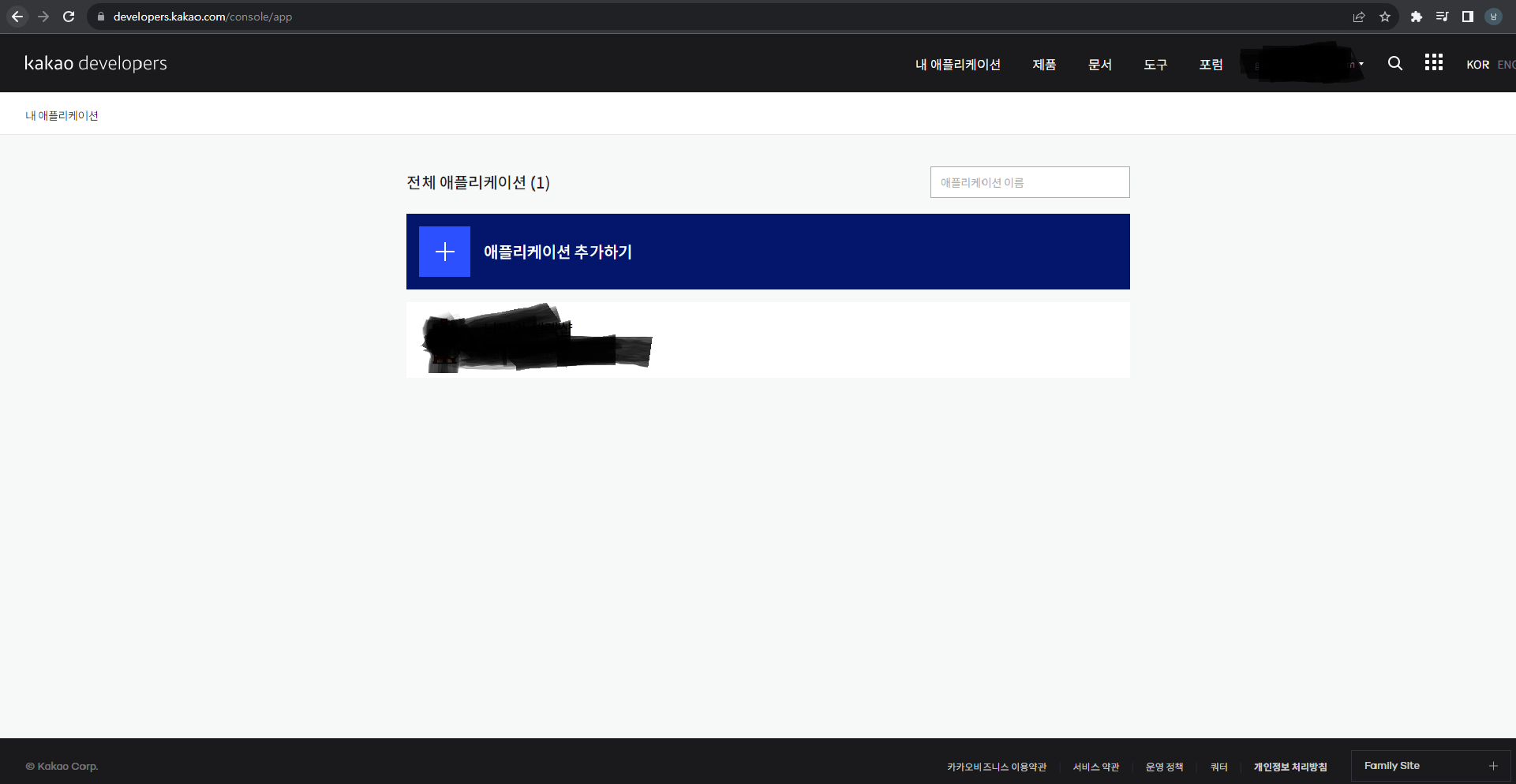This screenshot has height=784, width=1516.
Task: Open media controls icon in toolbar
Action: [x=1442, y=17]
